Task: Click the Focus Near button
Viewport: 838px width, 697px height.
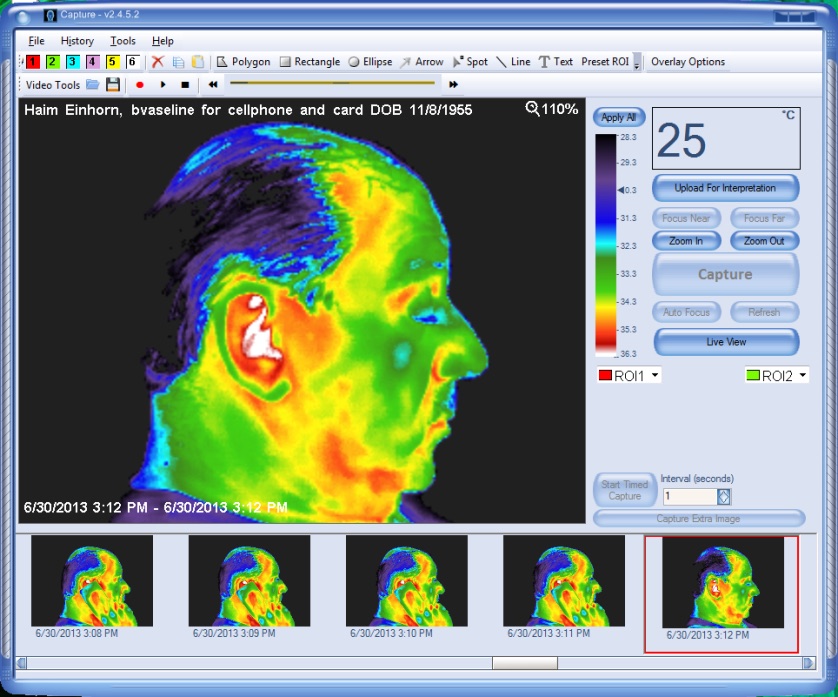Action: tap(686, 219)
